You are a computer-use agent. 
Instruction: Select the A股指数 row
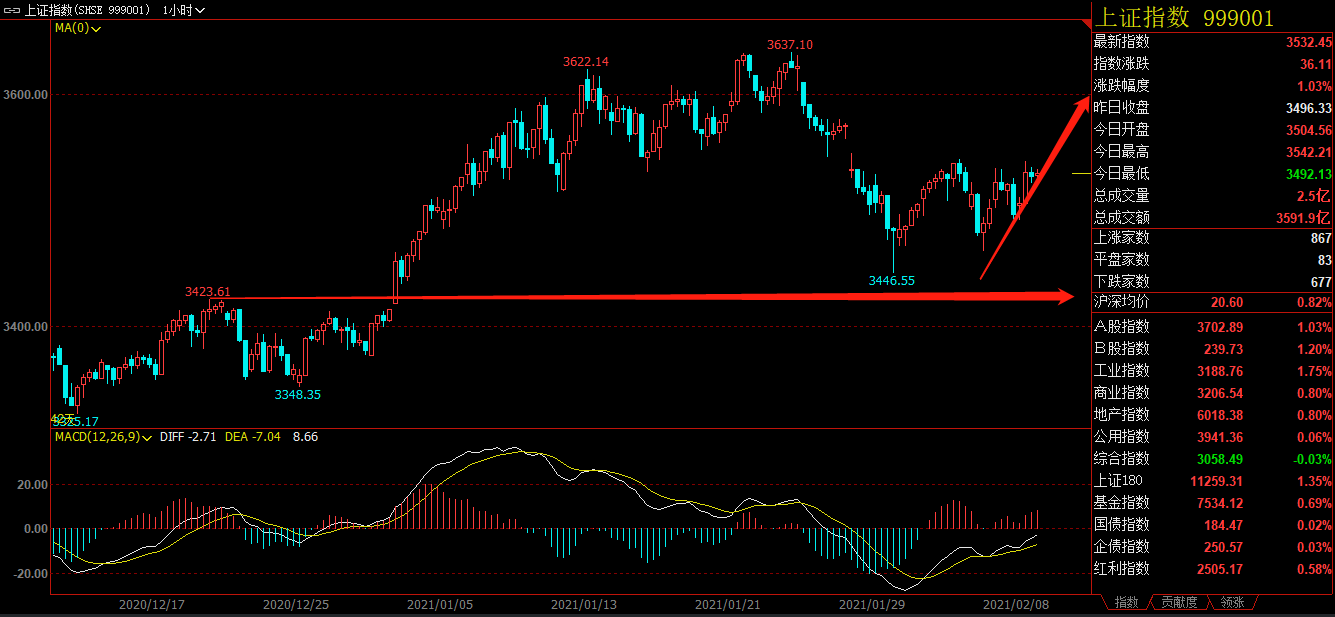click(1212, 327)
